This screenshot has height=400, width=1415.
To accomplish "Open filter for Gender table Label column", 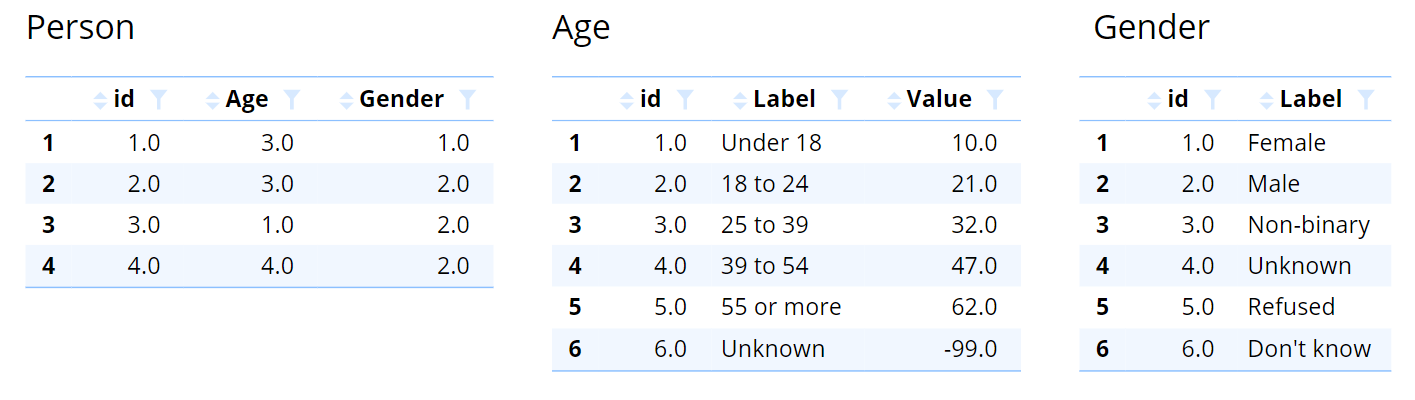I will (x=1366, y=99).
